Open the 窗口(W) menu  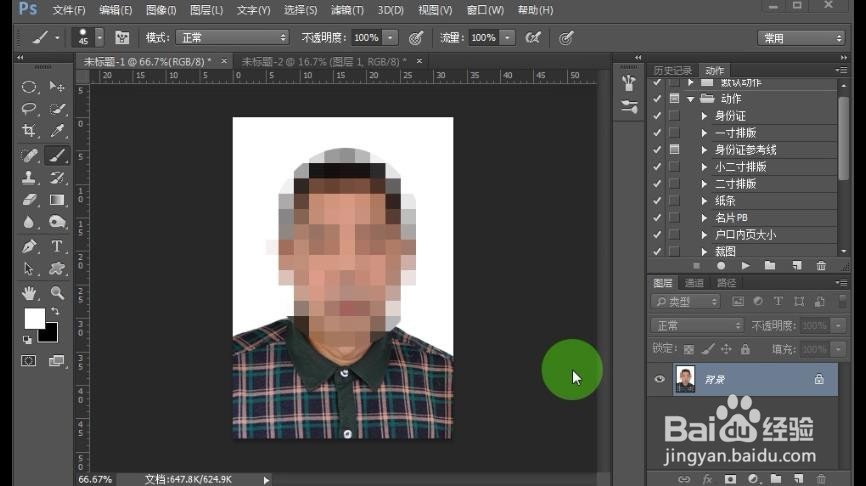point(485,10)
